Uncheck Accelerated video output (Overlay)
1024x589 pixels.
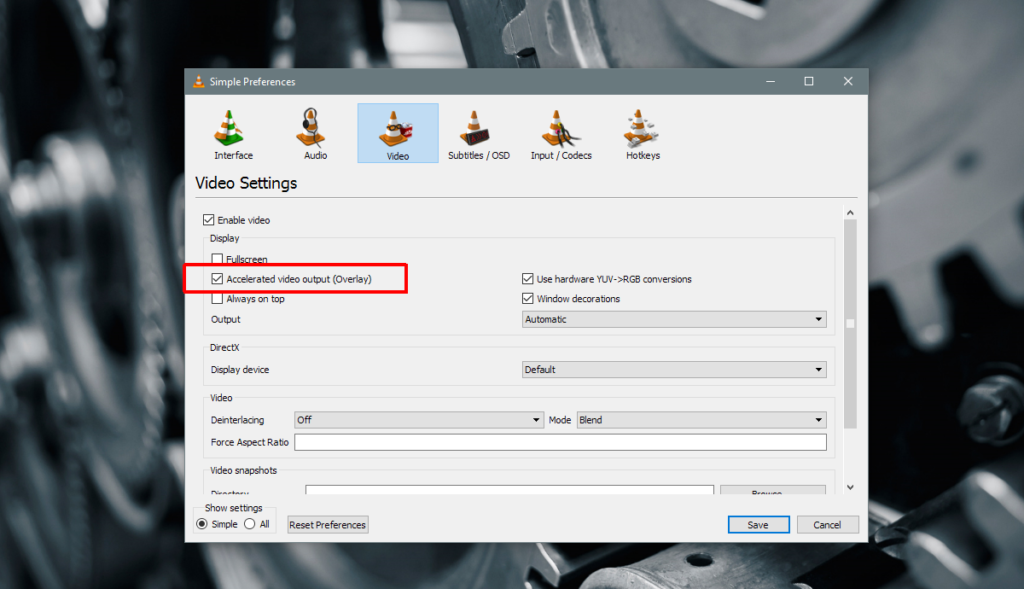click(218, 279)
